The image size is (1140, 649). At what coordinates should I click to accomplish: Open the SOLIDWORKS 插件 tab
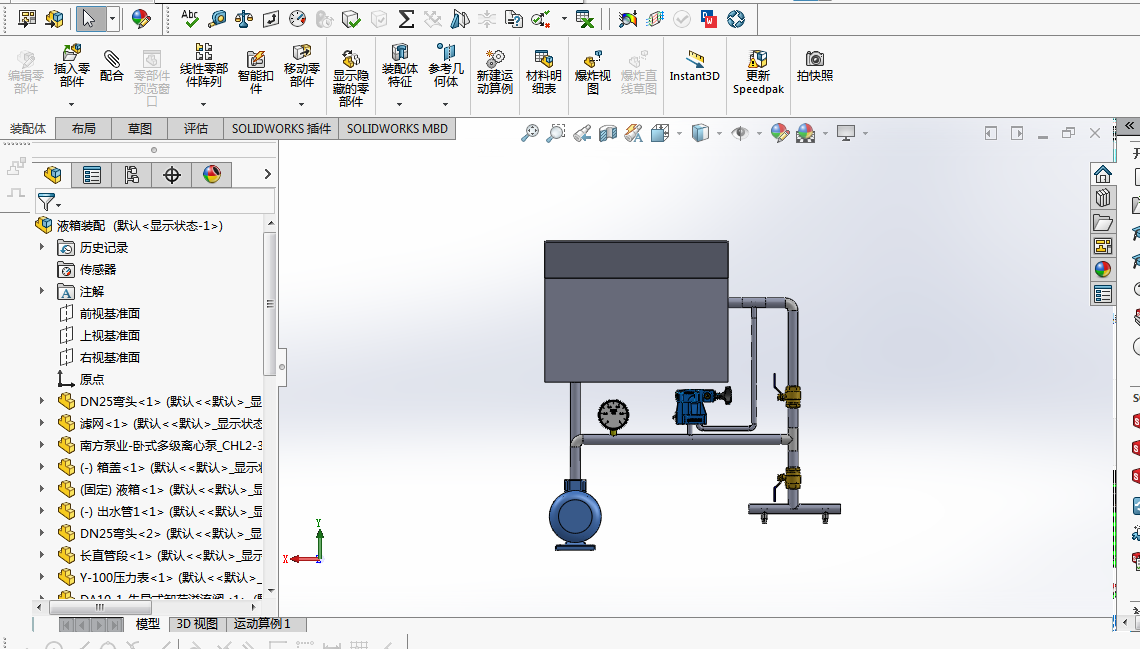[281, 129]
